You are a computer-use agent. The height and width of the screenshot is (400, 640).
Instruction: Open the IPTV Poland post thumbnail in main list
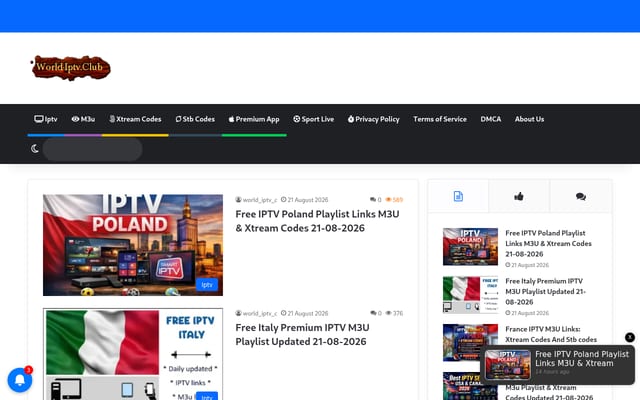133,245
